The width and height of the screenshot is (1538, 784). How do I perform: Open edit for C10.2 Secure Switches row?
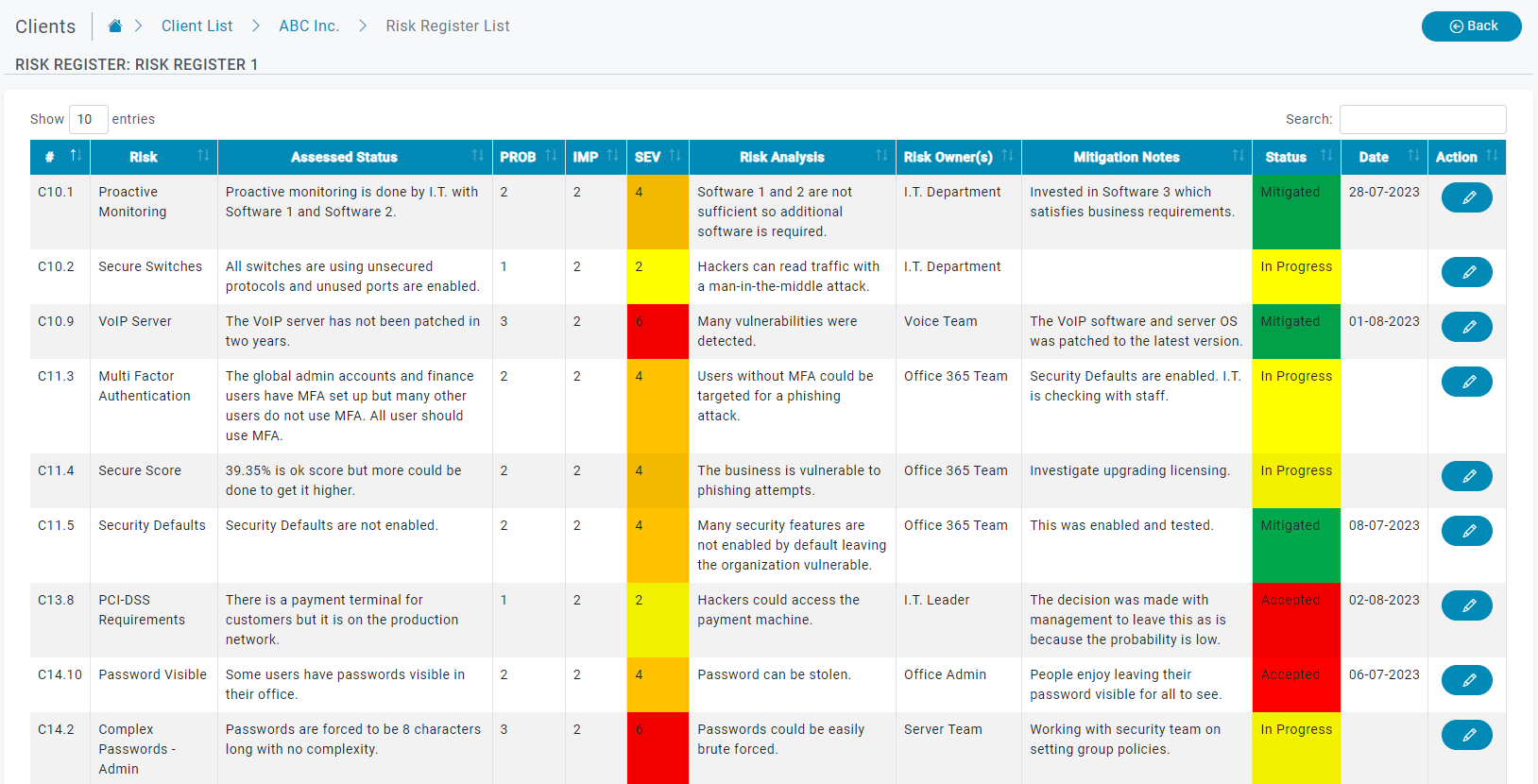[x=1466, y=272]
